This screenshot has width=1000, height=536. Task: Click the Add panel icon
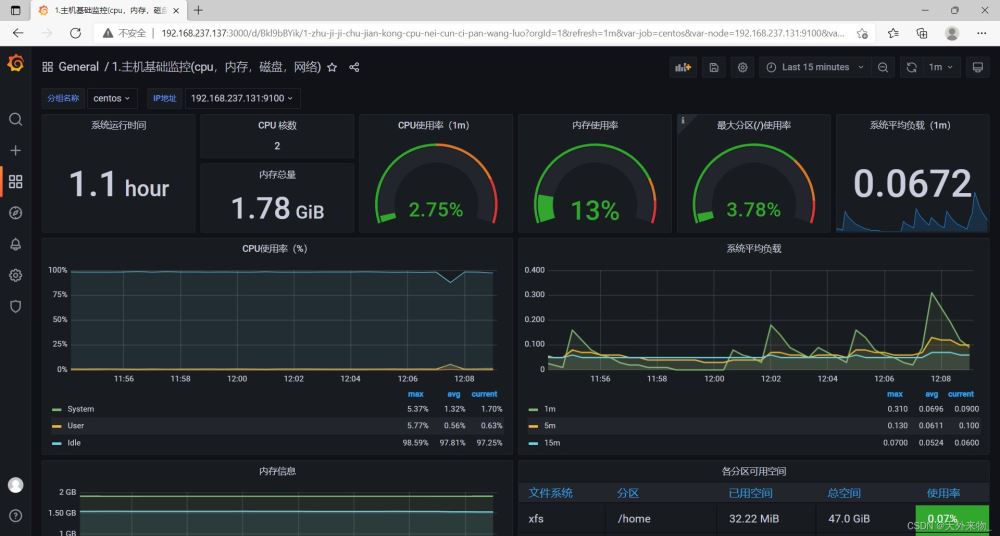[x=683, y=67]
